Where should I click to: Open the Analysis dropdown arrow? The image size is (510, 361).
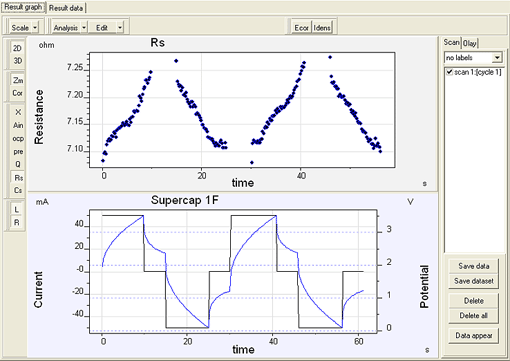pyautogui.click(x=84, y=28)
